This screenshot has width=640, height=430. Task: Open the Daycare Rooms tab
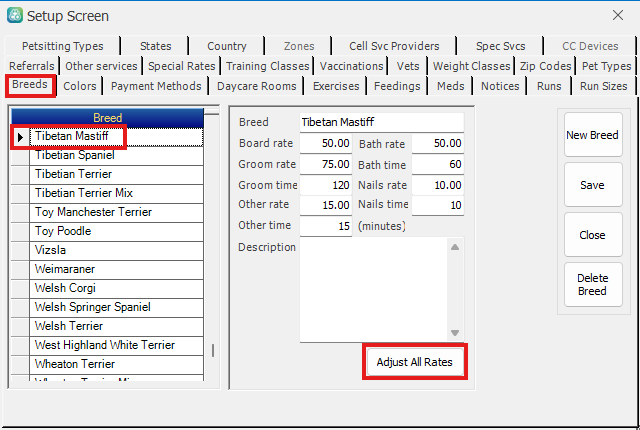(256, 86)
